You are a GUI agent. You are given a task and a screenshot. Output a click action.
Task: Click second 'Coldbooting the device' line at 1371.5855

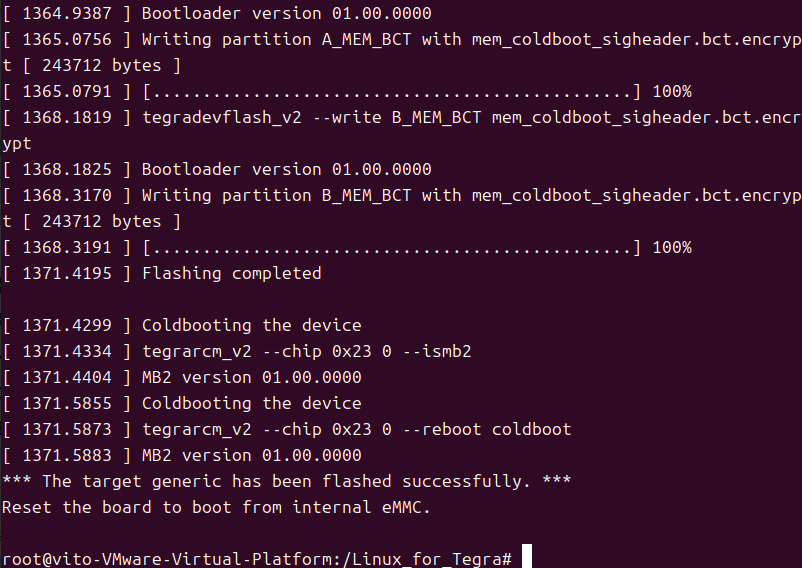pyautogui.click(x=182, y=403)
